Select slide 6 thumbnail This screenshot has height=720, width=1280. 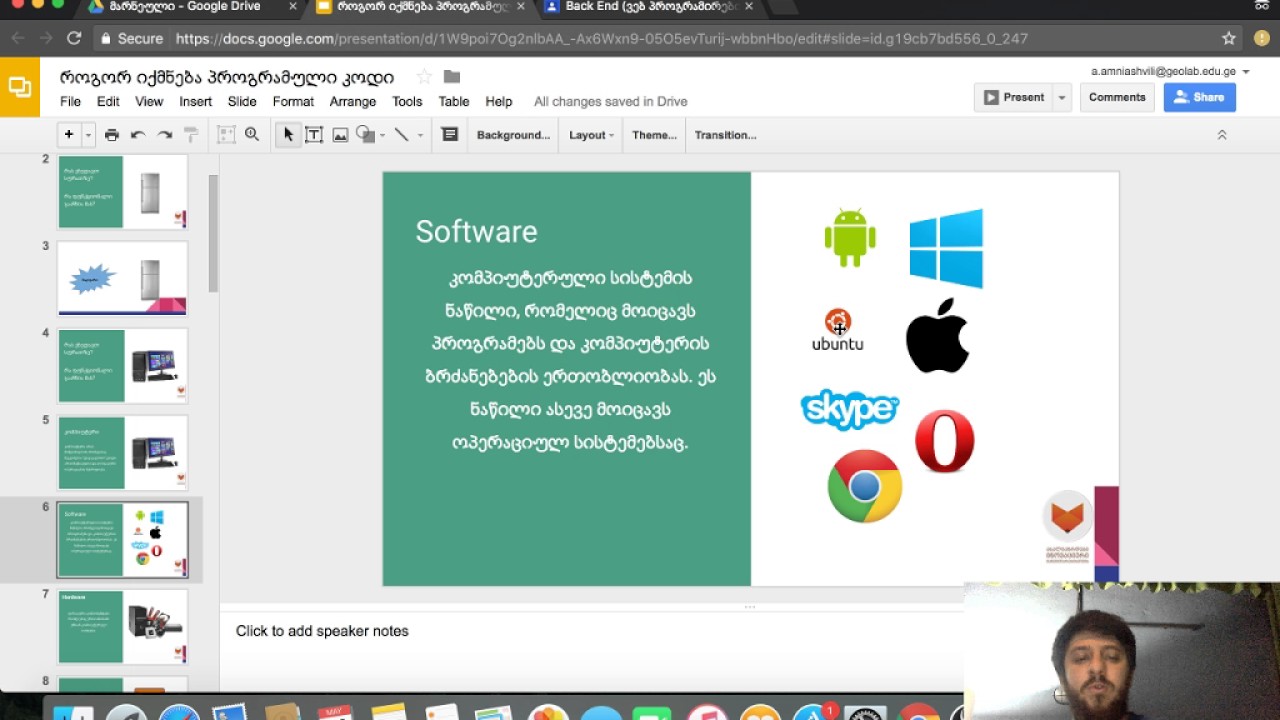coord(123,540)
